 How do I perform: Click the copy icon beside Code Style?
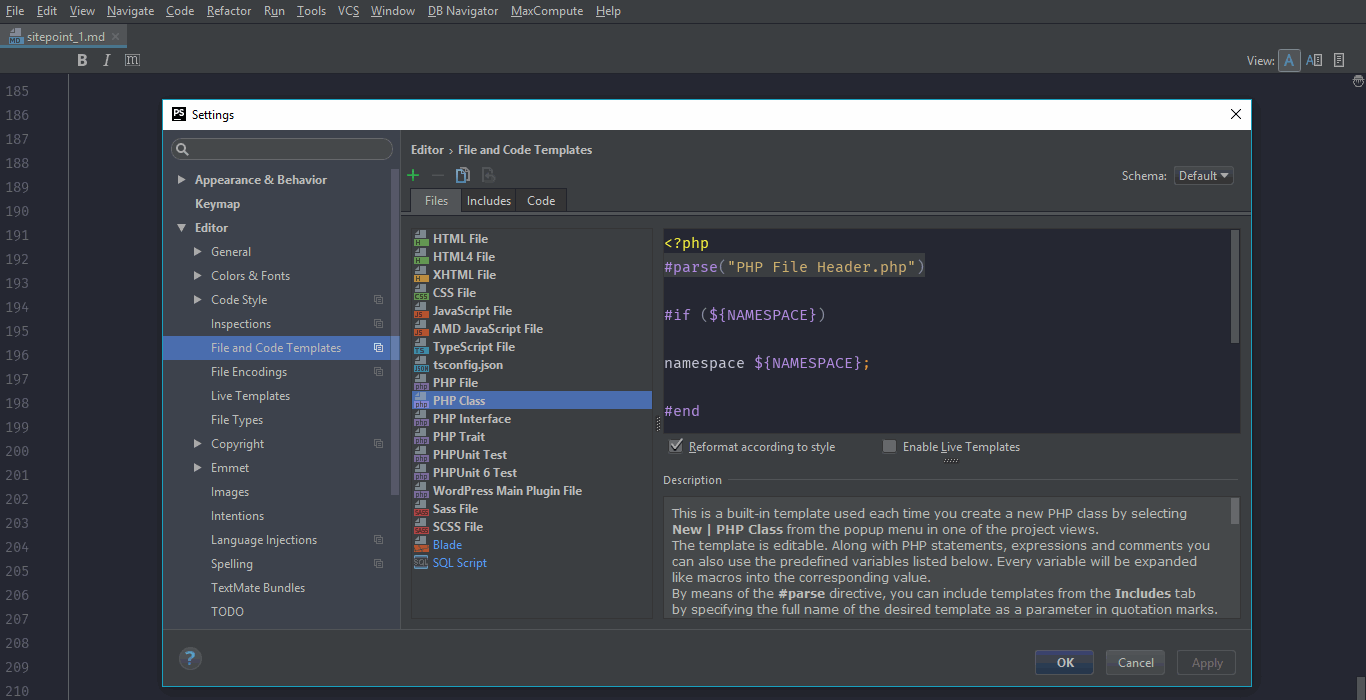(x=378, y=300)
